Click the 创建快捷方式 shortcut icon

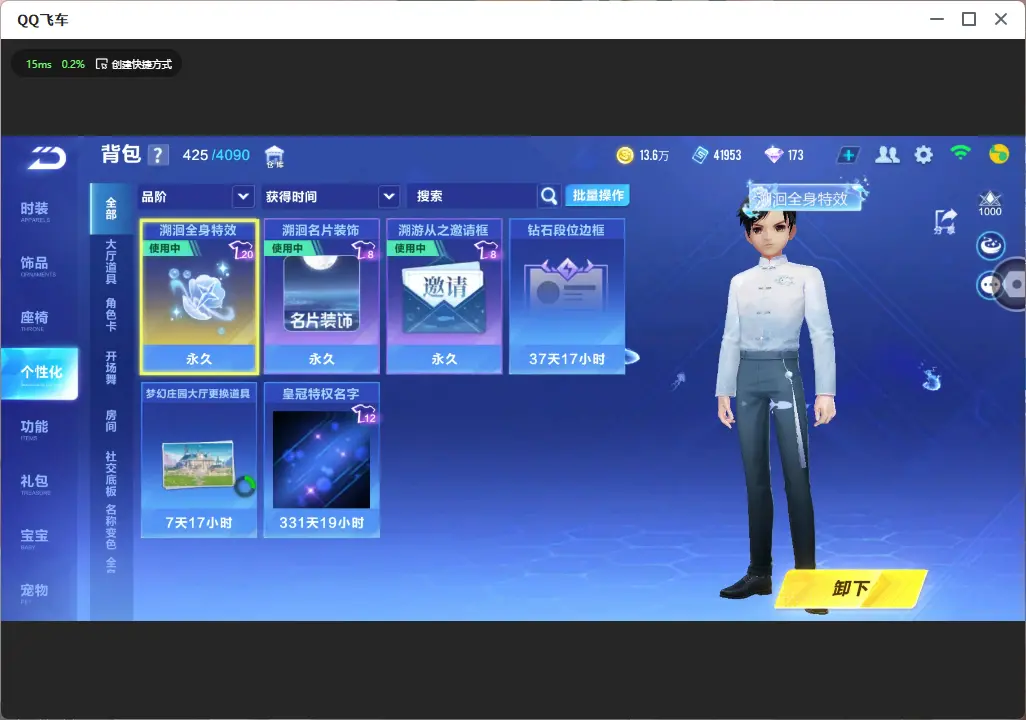click(101, 64)
